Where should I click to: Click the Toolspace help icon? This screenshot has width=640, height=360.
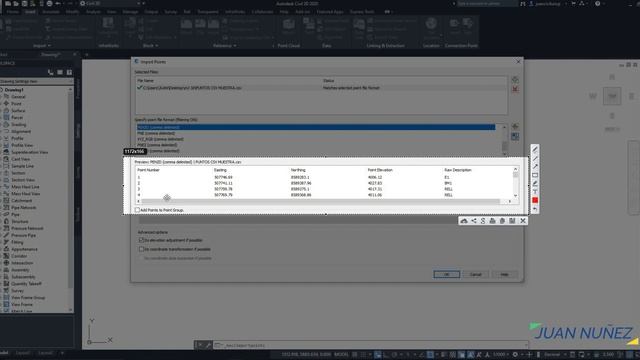pyautogui.click(x=69, y=72)
